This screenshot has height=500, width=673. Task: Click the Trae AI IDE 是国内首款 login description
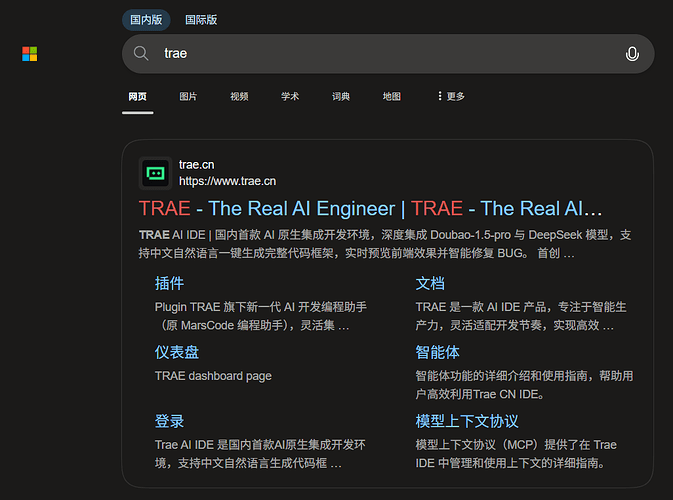(x=260, y=454)
